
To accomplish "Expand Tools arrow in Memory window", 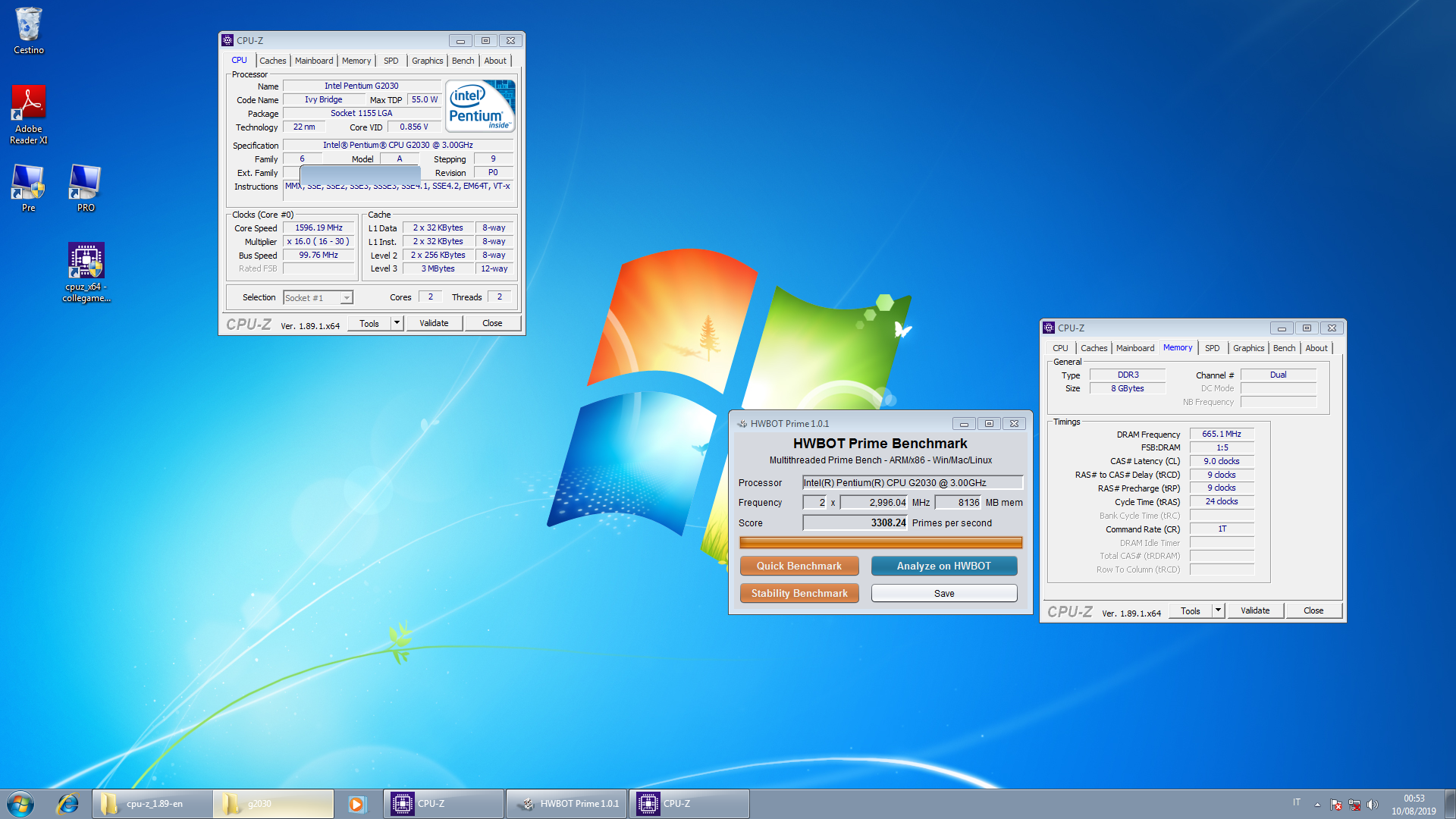I will [1218, 610].
